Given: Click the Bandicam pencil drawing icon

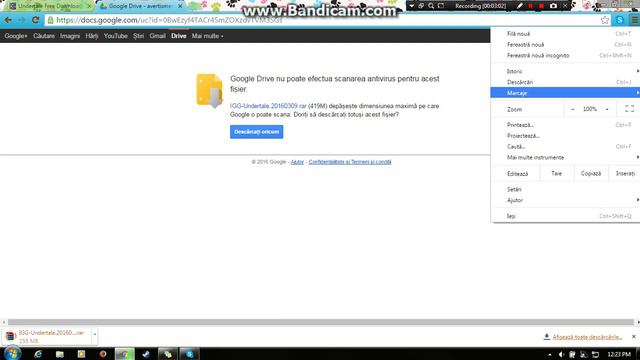Looking at the screenshot, I should 520,6.
